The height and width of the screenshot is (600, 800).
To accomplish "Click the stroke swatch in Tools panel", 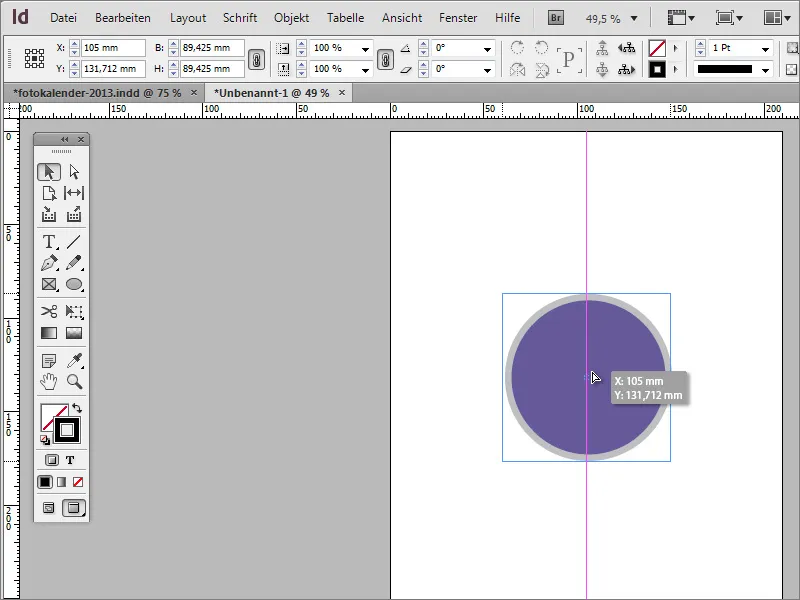I will pos(67,431).
